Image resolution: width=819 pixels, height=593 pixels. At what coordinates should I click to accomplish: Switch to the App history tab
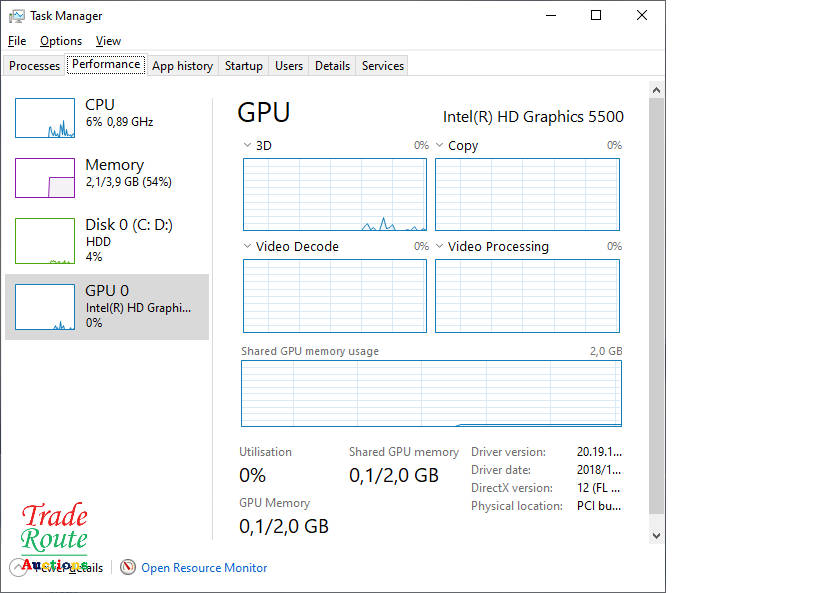[182, 66]
